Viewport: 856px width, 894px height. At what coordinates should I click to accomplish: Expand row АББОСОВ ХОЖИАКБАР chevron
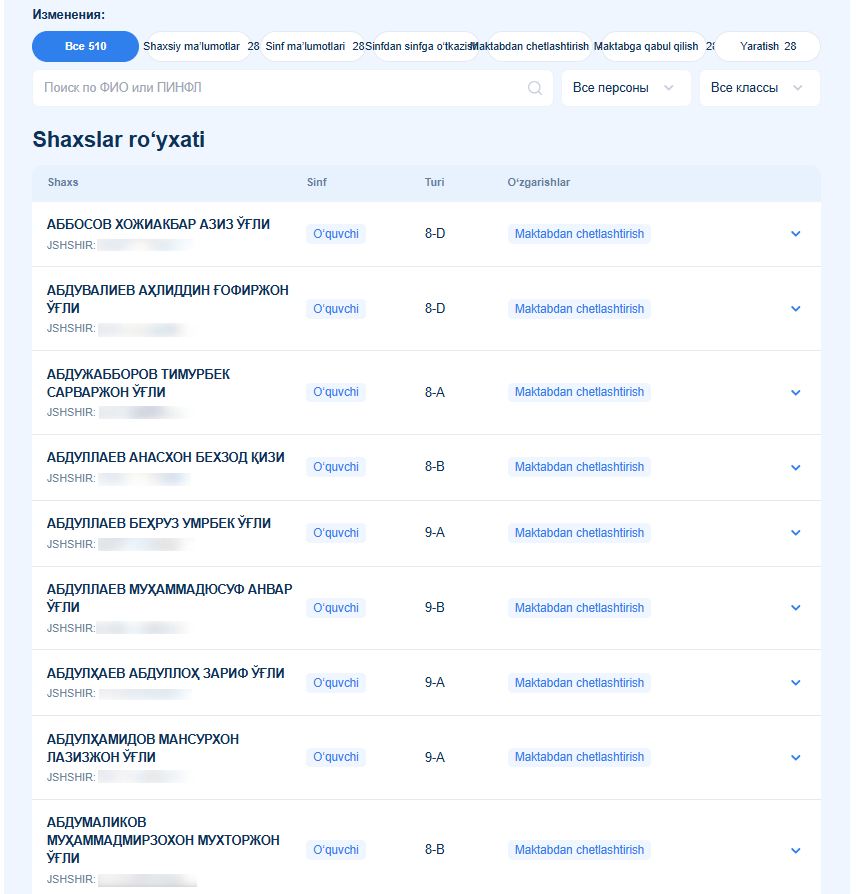click(796, 234)
